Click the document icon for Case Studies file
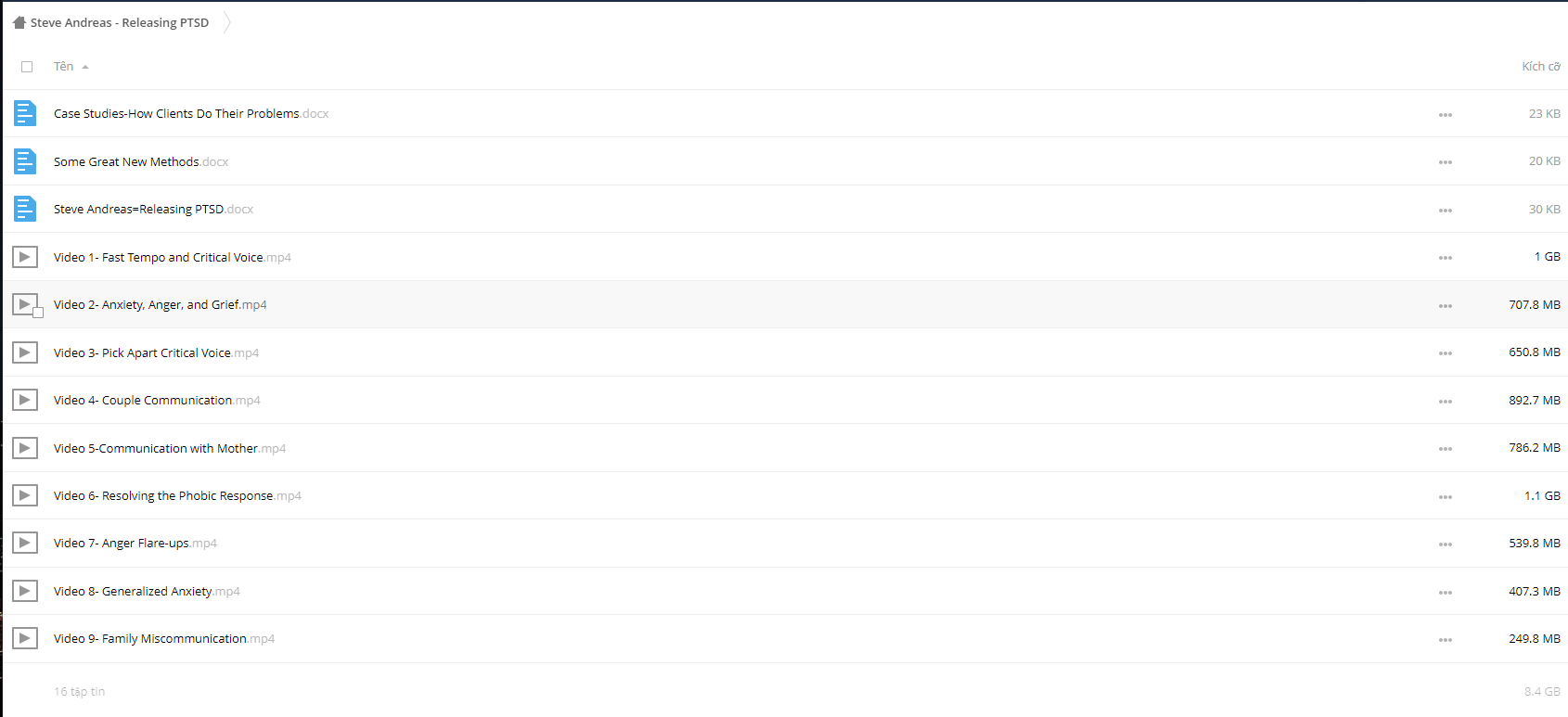 pyautogui.click(x=25, y=113)
